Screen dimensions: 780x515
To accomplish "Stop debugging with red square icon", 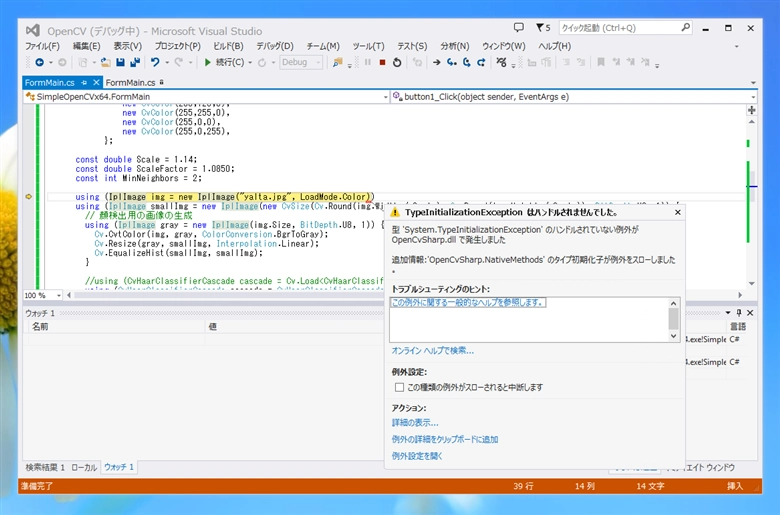I will [382, 62].
